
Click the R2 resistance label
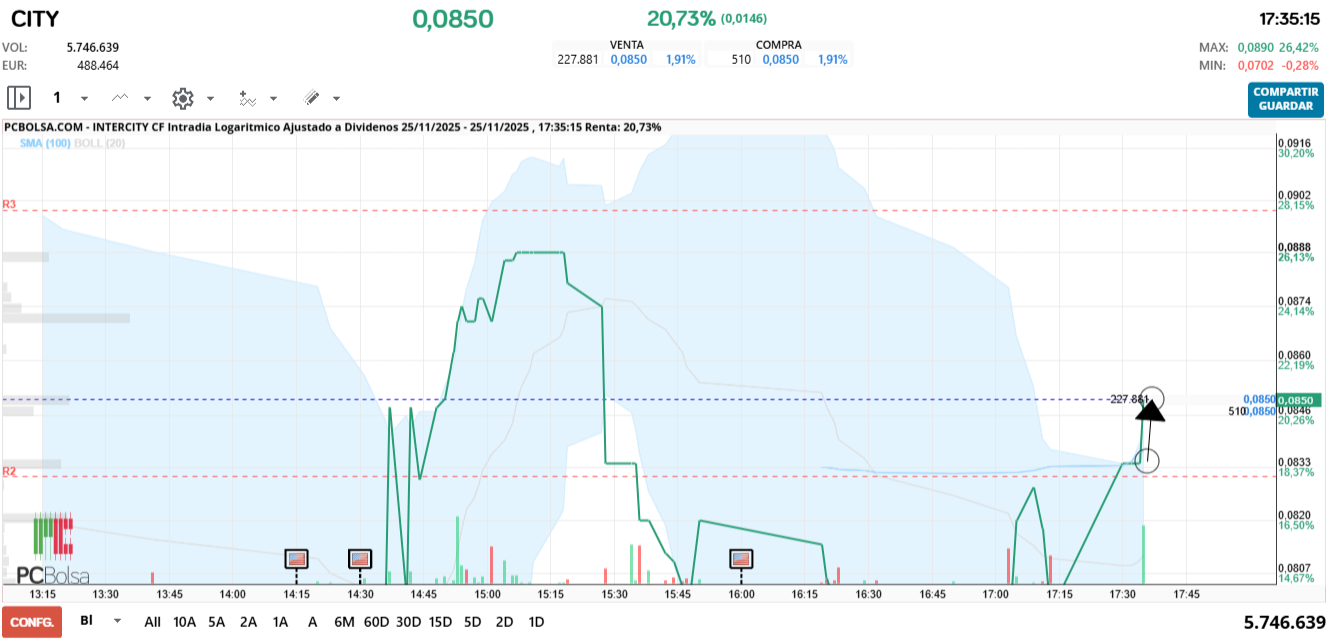9,470
